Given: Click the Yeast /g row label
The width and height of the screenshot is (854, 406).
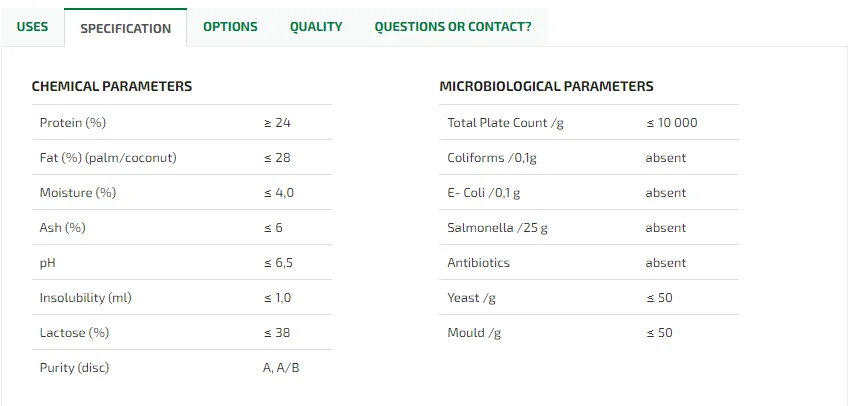Looking at the screenshot, I should (x=471, y=298).
